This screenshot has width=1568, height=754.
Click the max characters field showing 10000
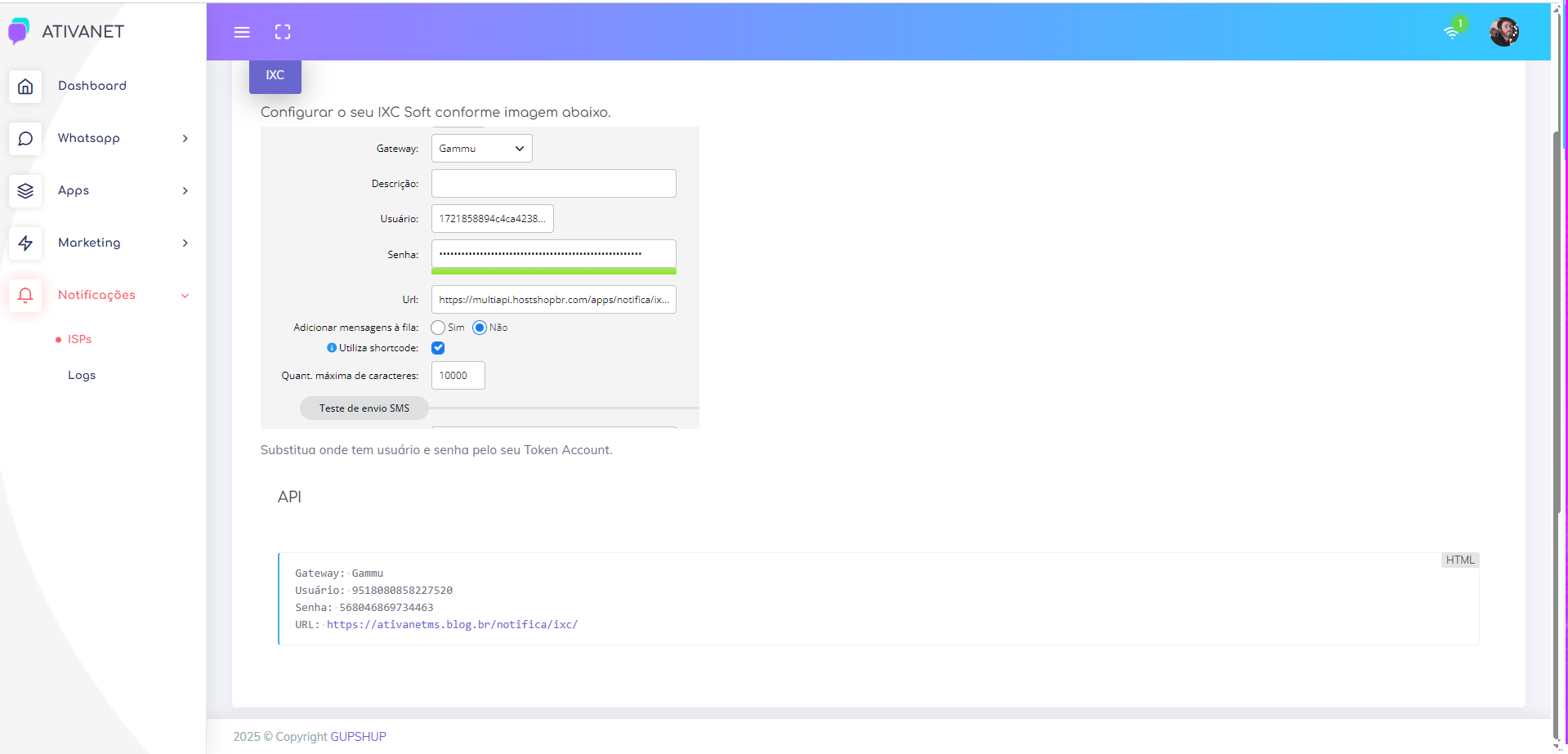click(x=458, y=376)
